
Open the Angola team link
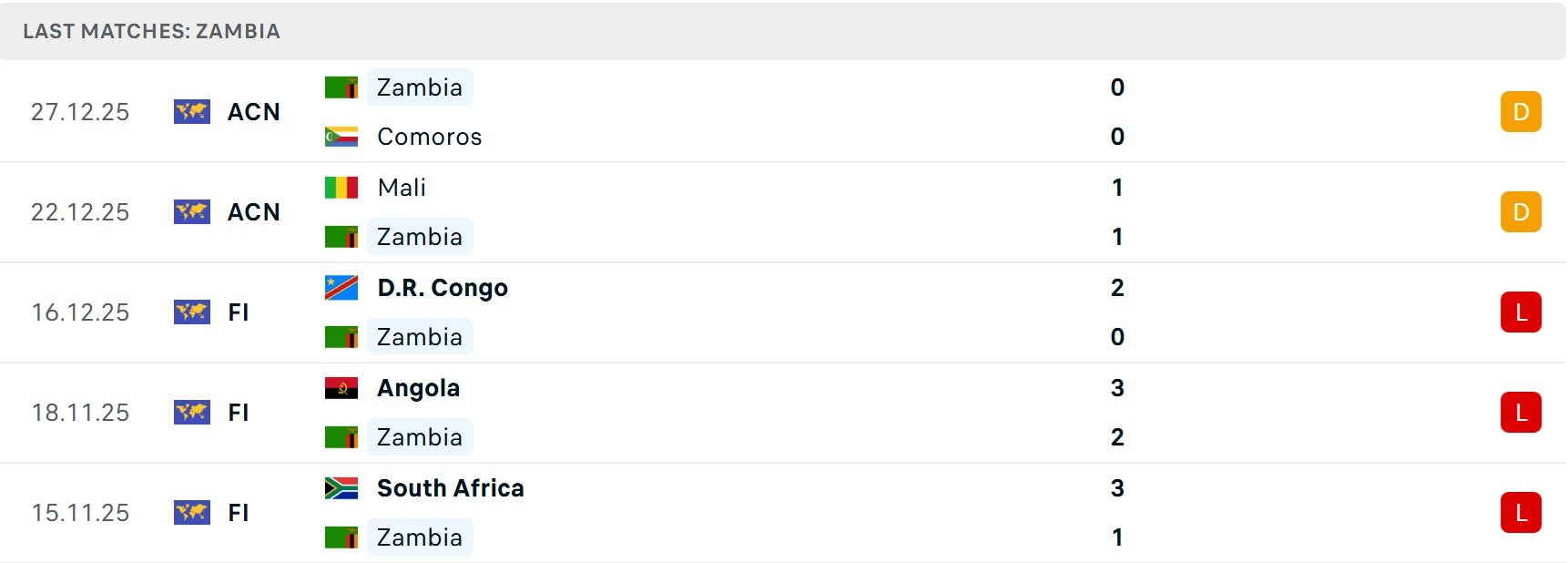click(x=418, y=388)
